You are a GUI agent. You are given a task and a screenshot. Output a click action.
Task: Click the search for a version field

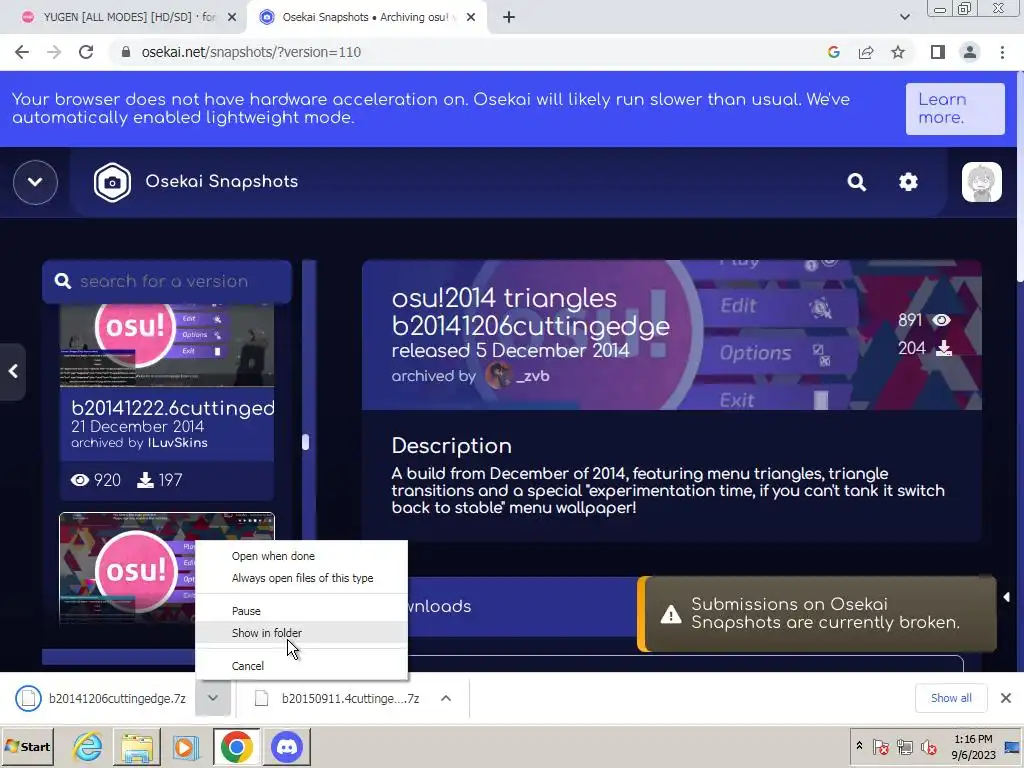167,281
